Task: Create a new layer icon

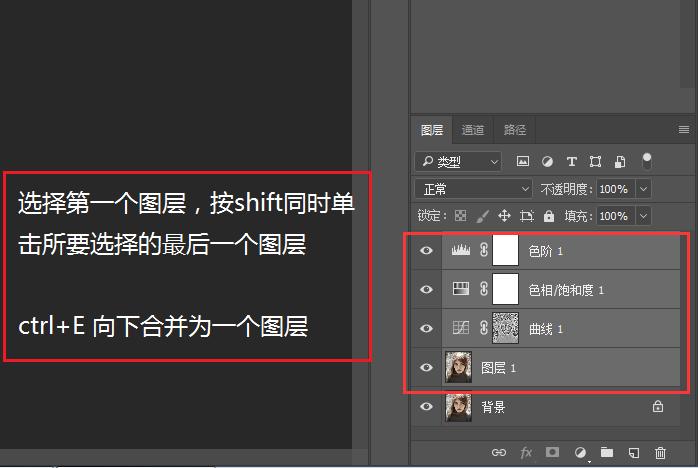Action: coord(633,452)
